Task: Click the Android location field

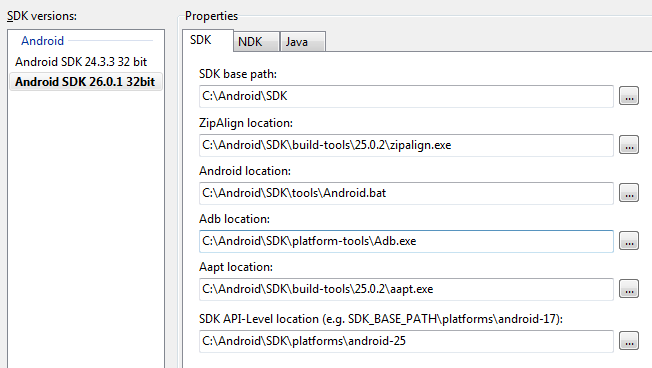Action: [406, 193]
